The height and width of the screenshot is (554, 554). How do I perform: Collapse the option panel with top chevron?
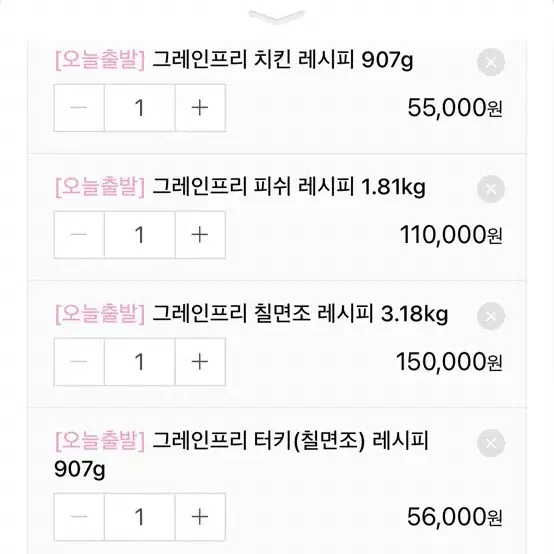click(277, 17)
